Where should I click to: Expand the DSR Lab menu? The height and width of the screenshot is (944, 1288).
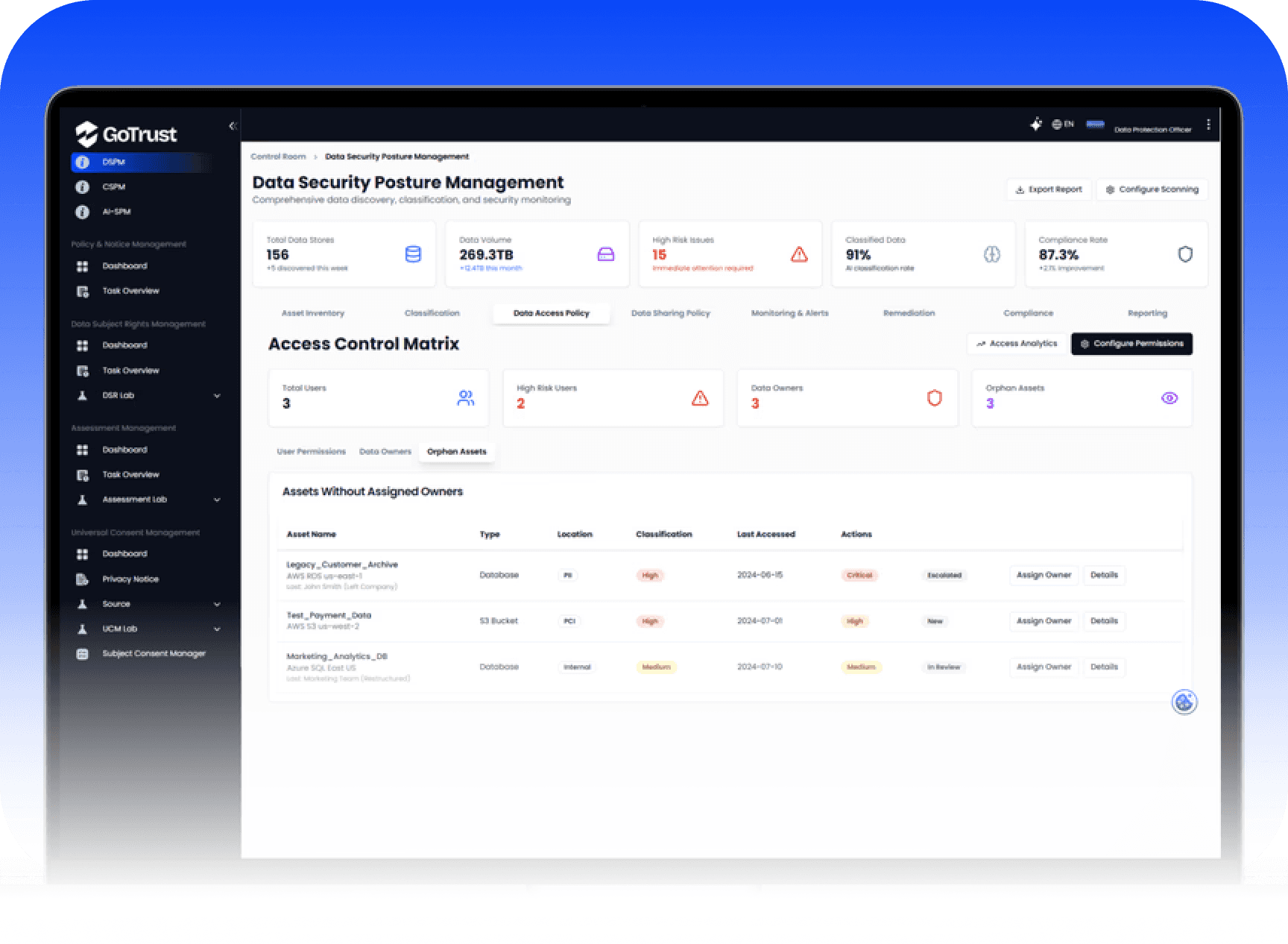pyautogui.click(x=217, y=396)
